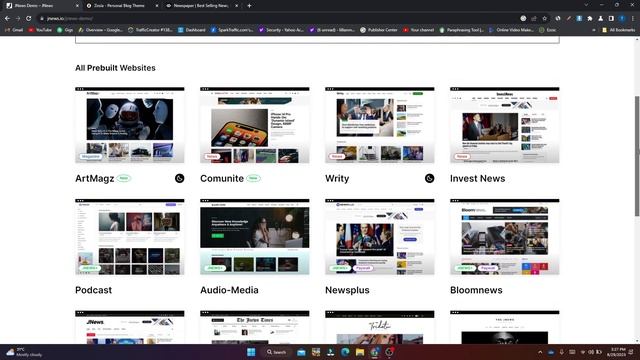Click the page vertical scrollbar thumb

(x=637, y=156)
